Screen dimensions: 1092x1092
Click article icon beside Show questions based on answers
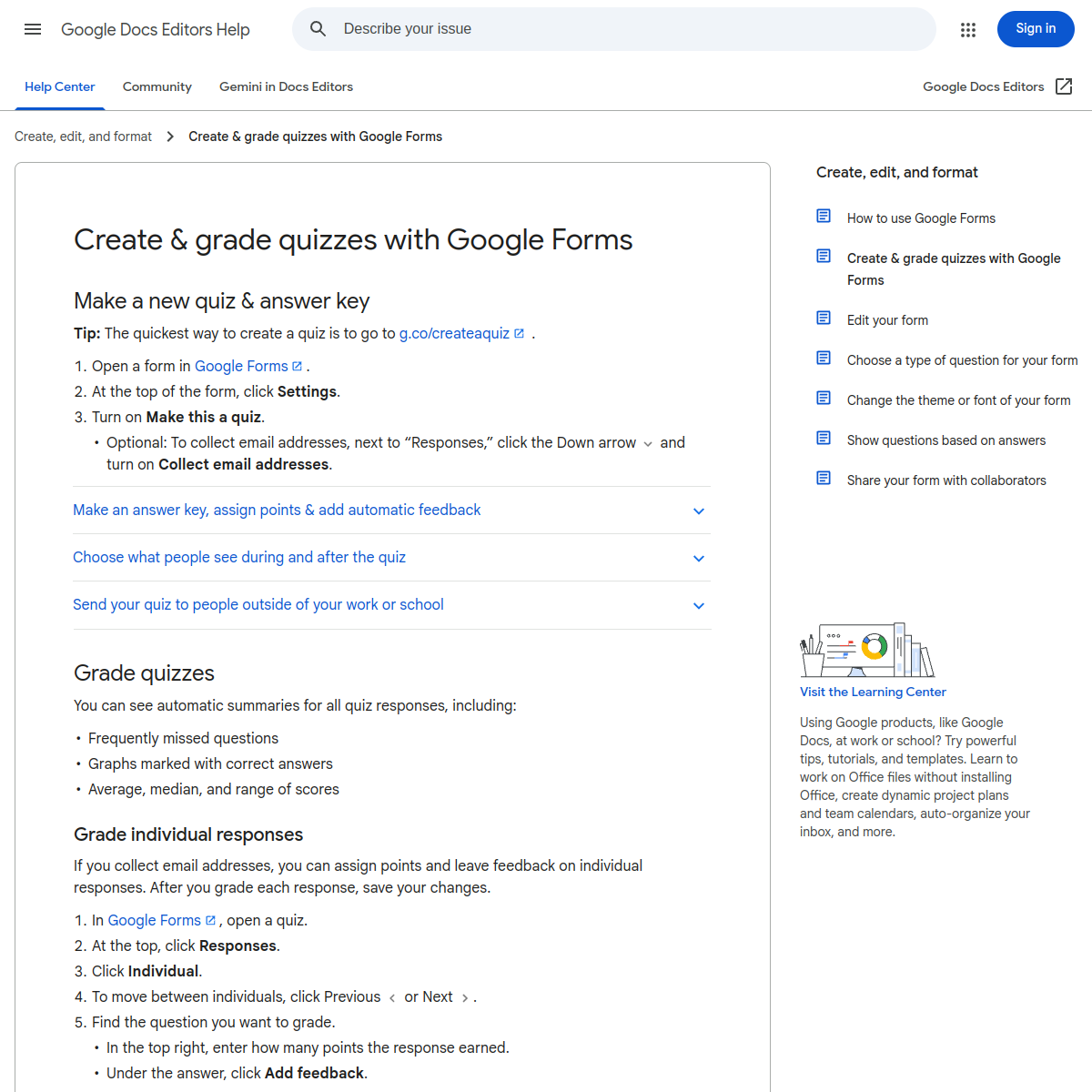point(824,439)
